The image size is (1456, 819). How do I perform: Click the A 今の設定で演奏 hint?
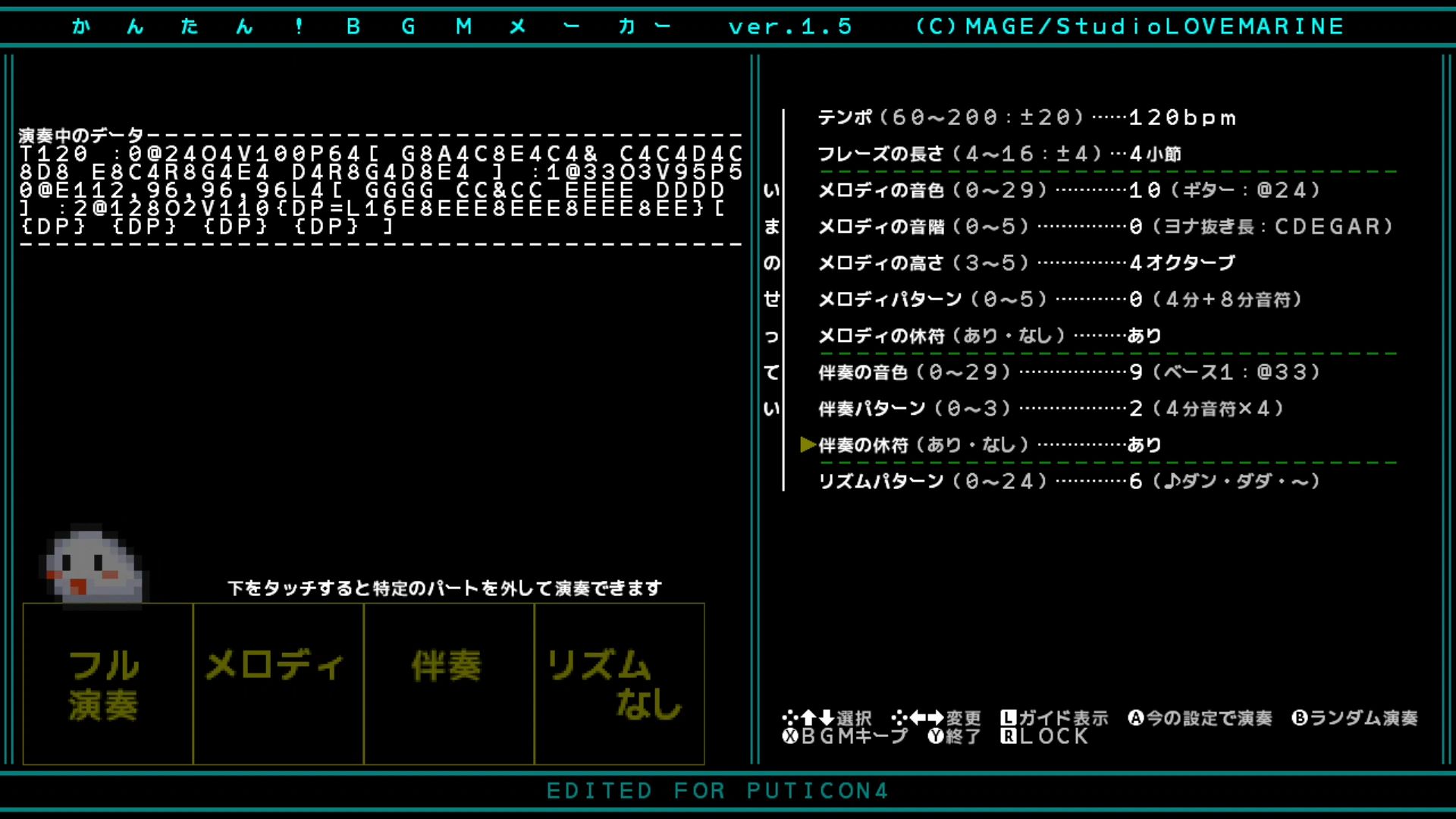point(1200,717)
